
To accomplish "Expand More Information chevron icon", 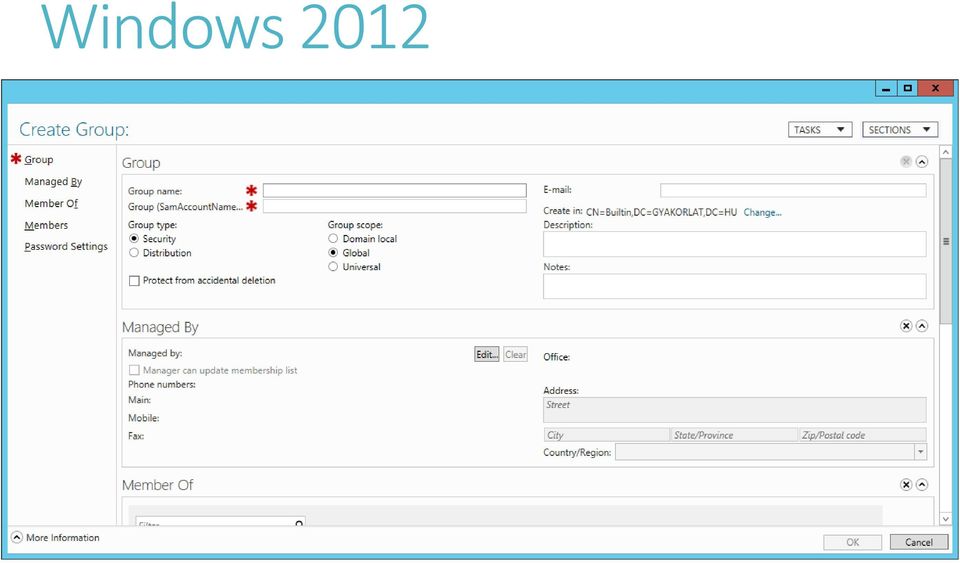I will coord(17,537).
